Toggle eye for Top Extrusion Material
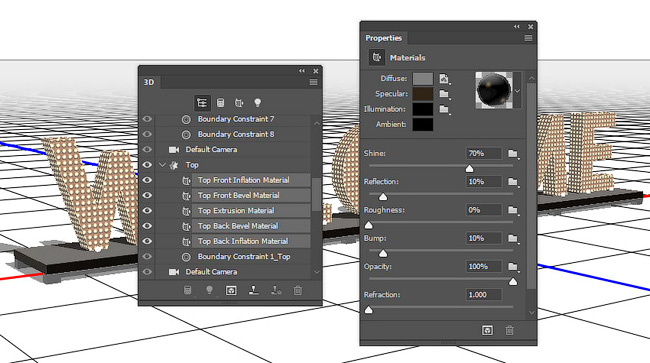Viewport: 650px width, 363px height. coord(147,211)
